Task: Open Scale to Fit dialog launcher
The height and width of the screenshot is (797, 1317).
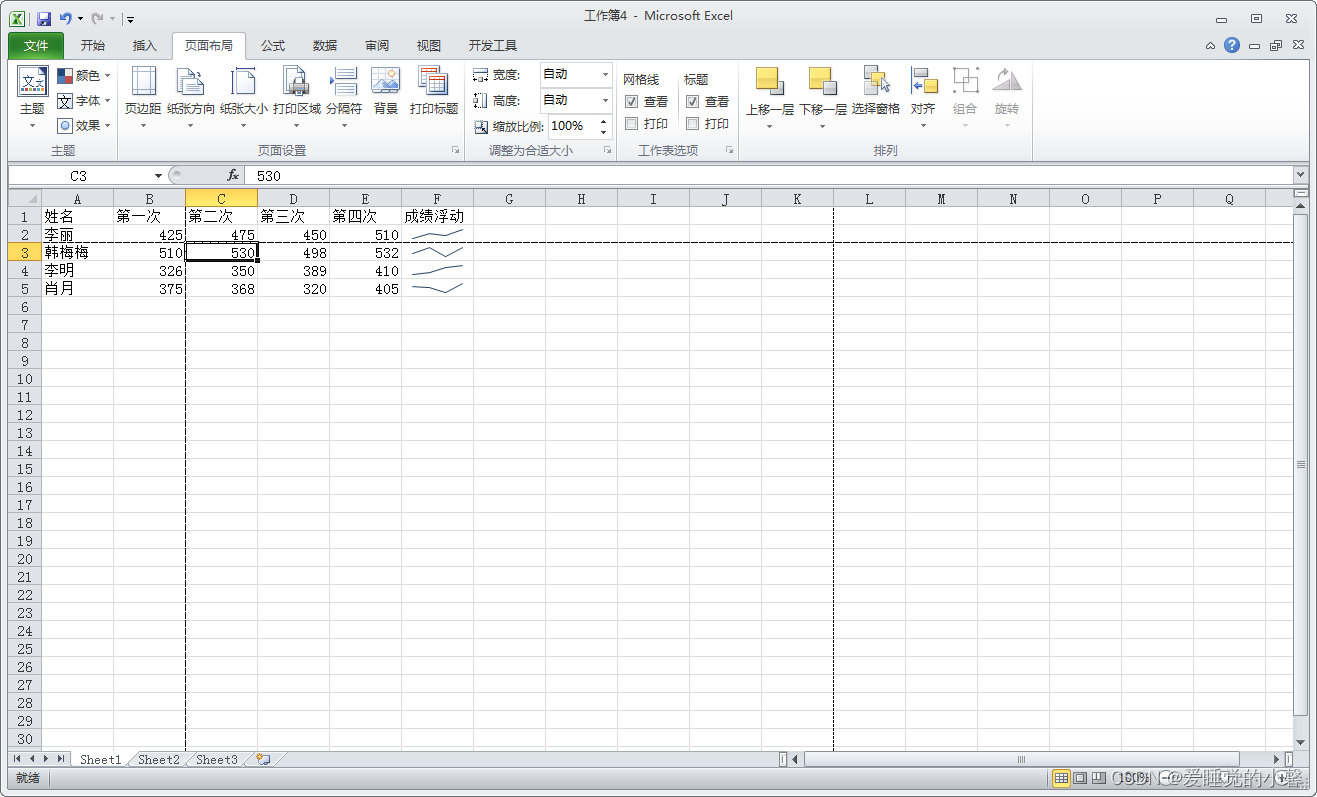Action: 607,151
